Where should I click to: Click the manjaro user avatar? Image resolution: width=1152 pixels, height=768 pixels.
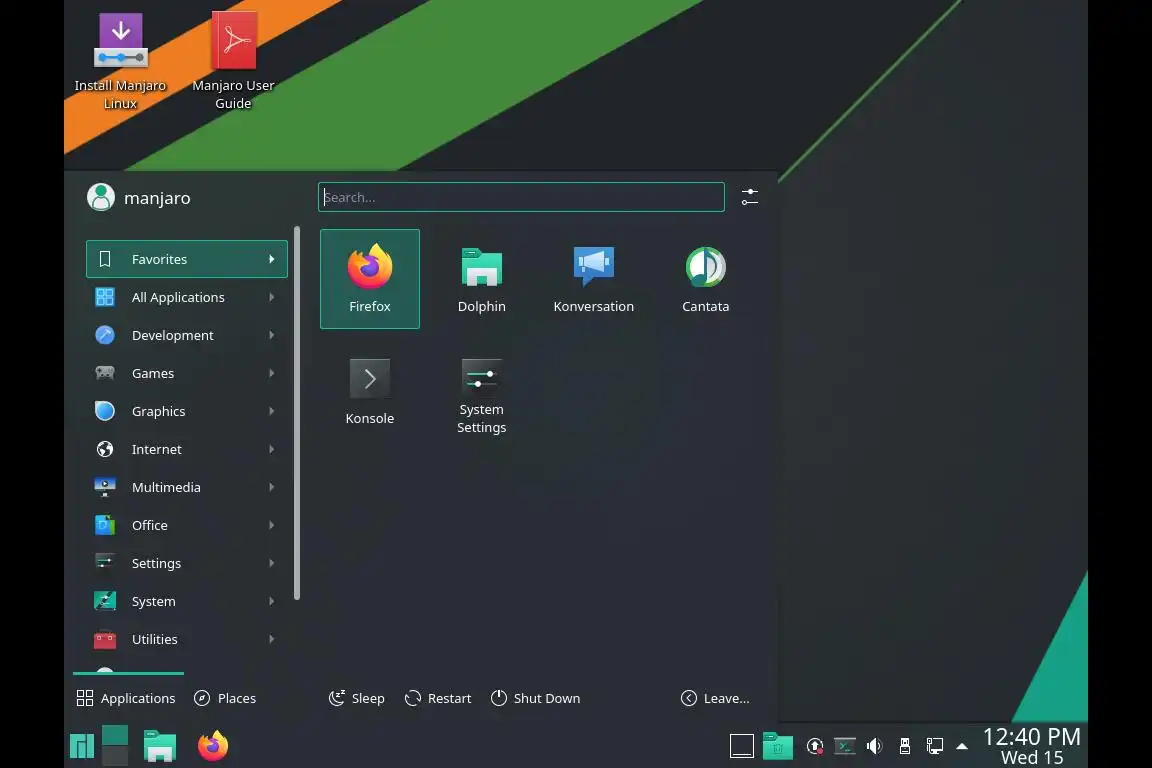(101, 197)
